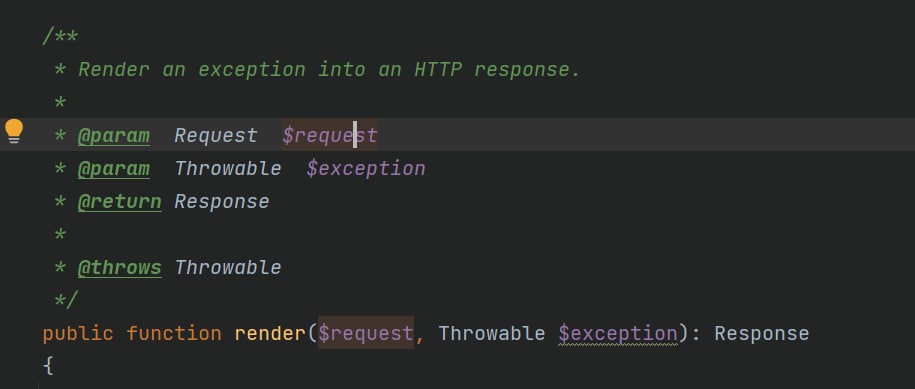Click the public keyword
Viewport: 915px width, 389px height.
[x=78, y=334]
